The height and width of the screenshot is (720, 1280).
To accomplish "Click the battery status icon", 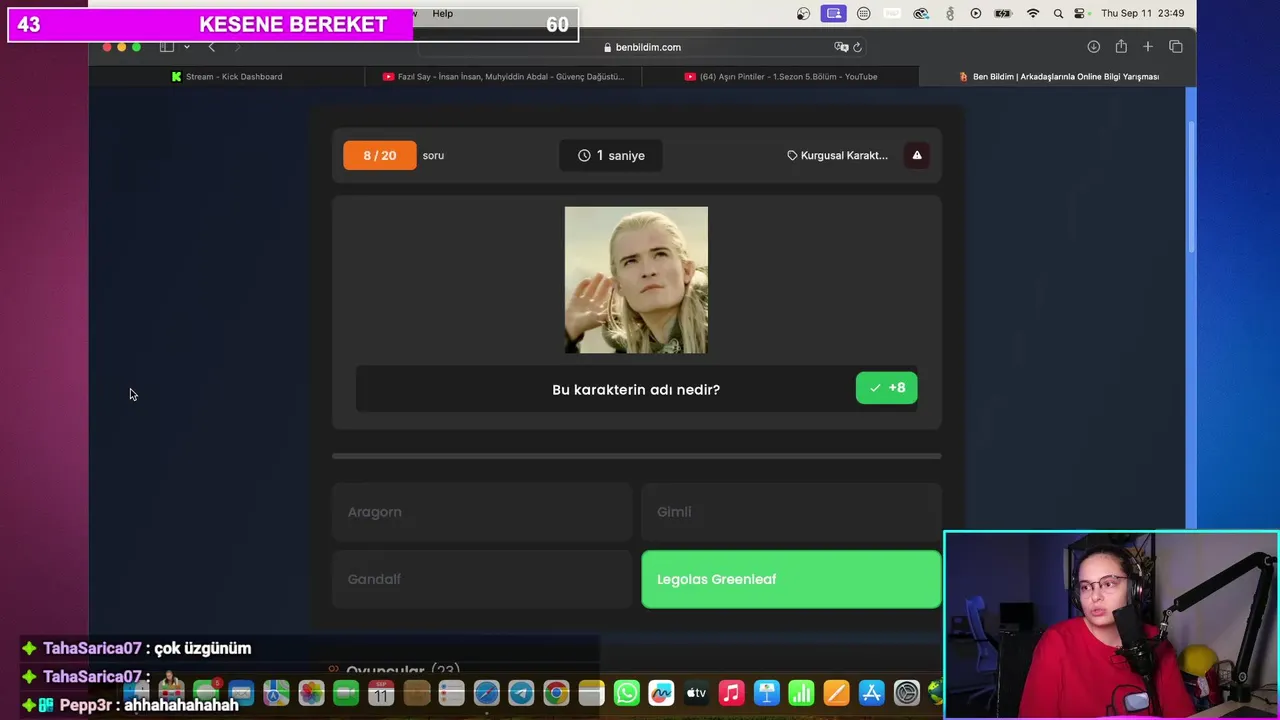I will [1005, 13].
